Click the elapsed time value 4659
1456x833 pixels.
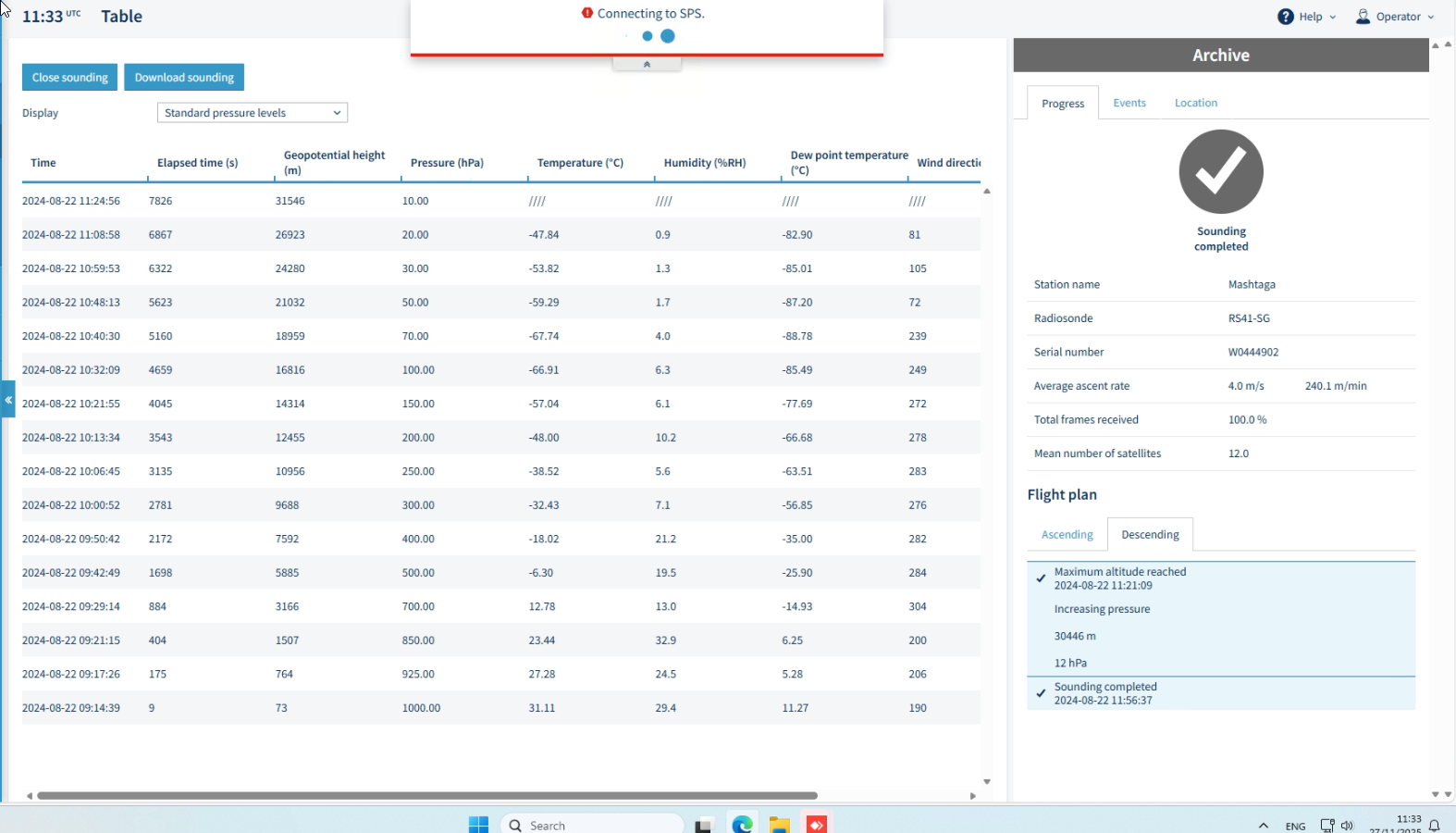160,370
